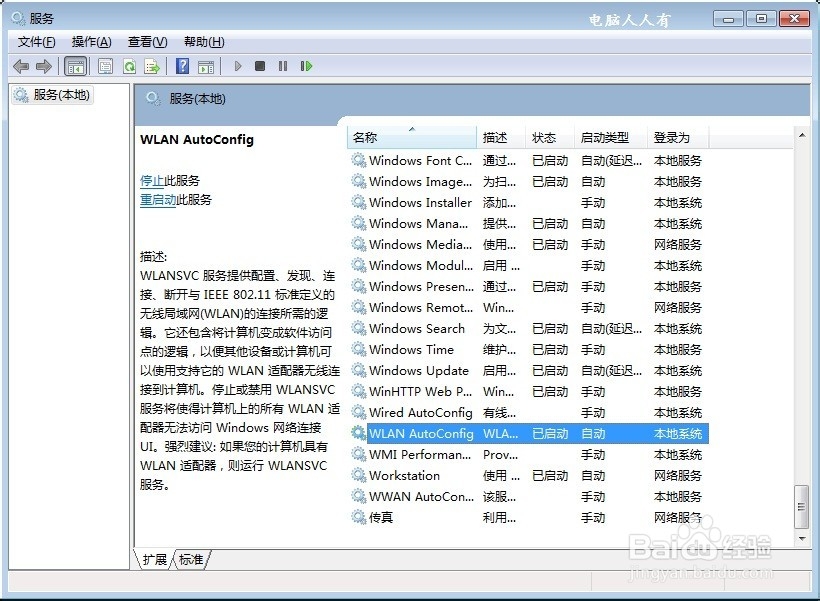Image resolution: width=820 pixels, height=601 pixels.
Task: Click 已启动 status of Windows Update row
Action: click(550, 370)
